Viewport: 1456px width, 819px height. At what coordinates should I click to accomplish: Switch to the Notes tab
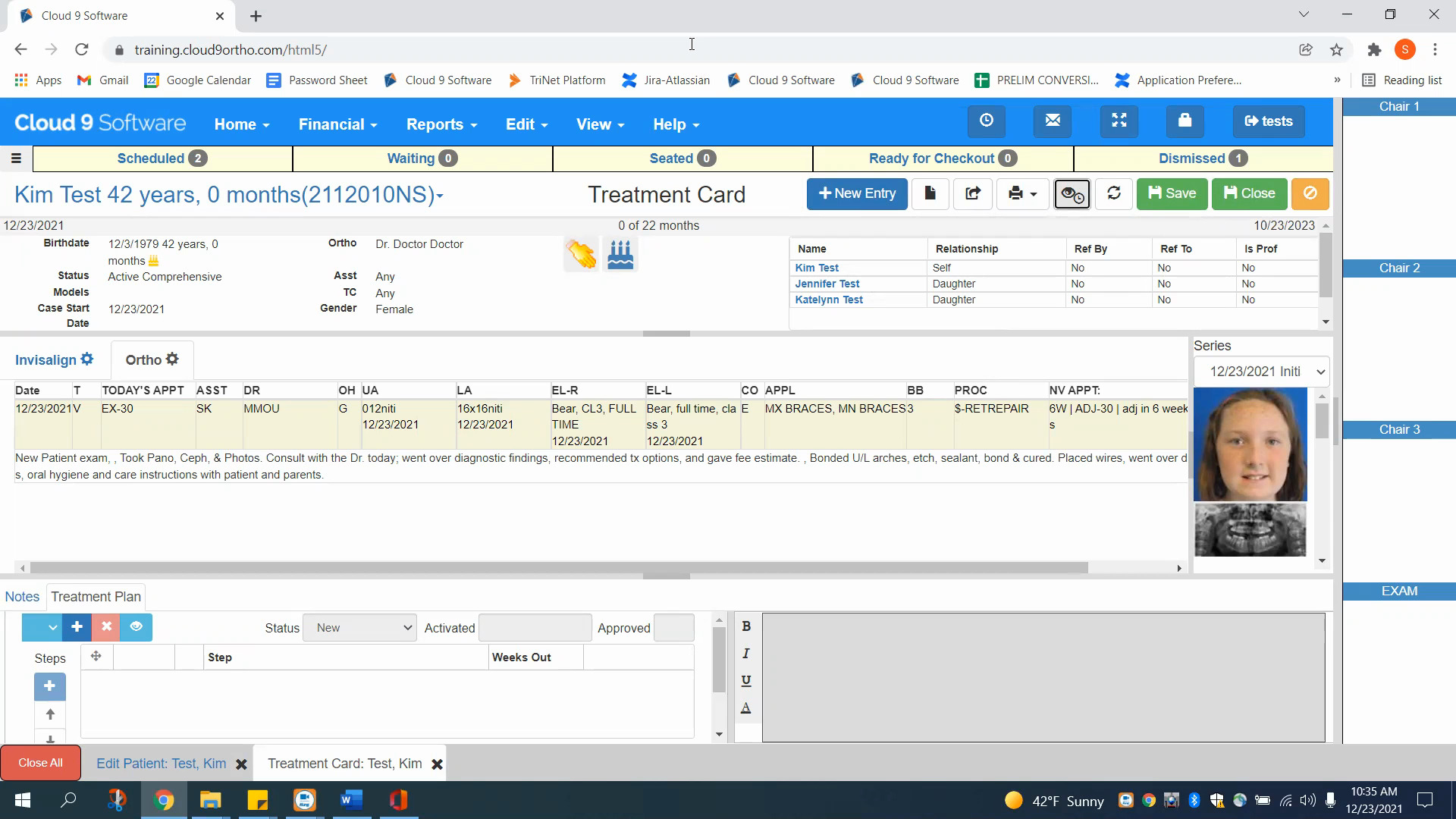click(x=22, y=597)
